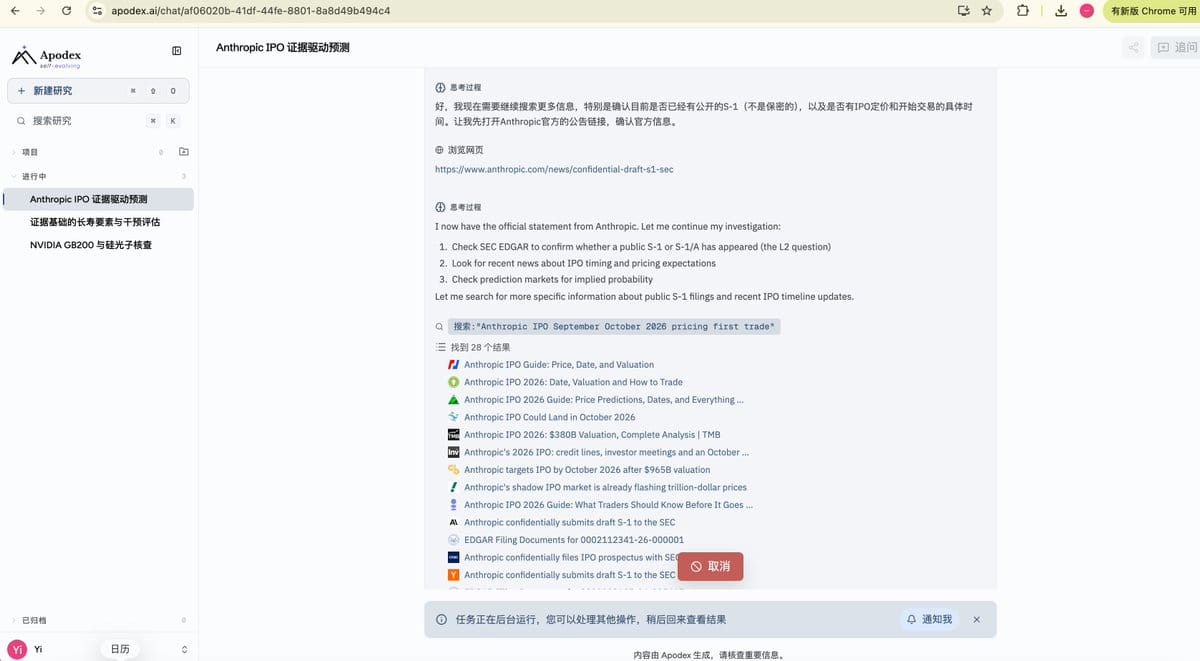The width and height of the screenshot is (1200, 661).
Task: Click the Yi avatar icon
Action: tap(16, 648)
